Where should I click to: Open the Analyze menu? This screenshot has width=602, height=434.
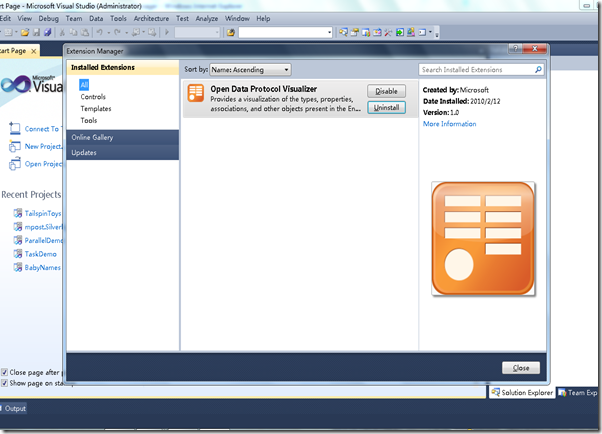pyautogui.click(x=207, y=18)
